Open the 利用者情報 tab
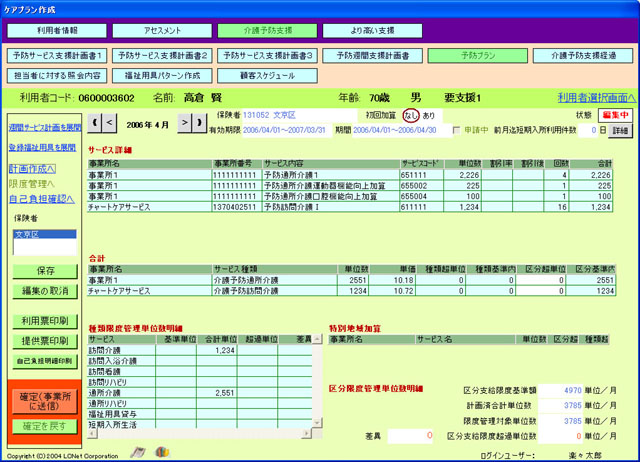Image resolution: width=640 pixels, height=462 pixels. (57, 31)
